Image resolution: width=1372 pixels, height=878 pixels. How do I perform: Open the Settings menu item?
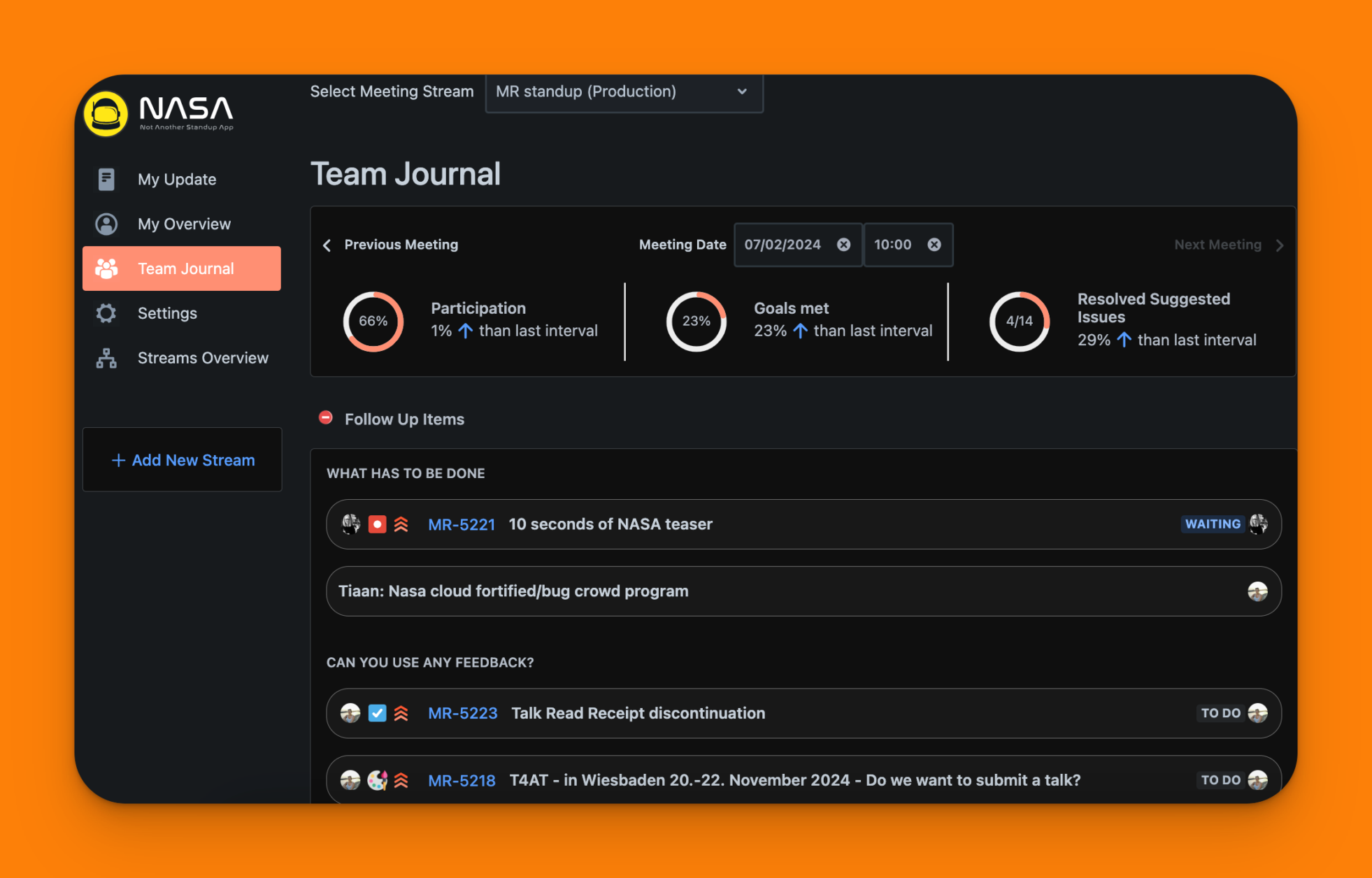click(x=182, y=313)
